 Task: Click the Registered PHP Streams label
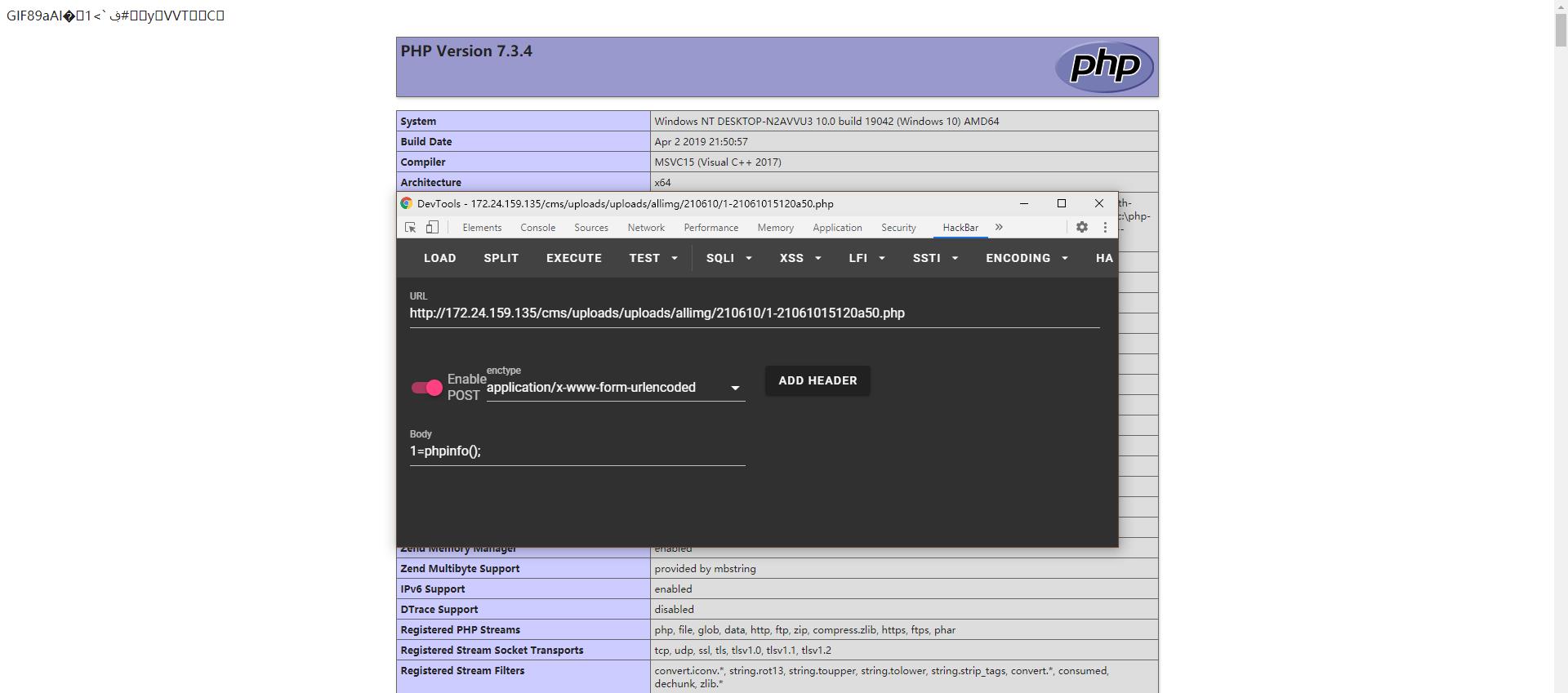pyautogui.click(x=460, y=629)
